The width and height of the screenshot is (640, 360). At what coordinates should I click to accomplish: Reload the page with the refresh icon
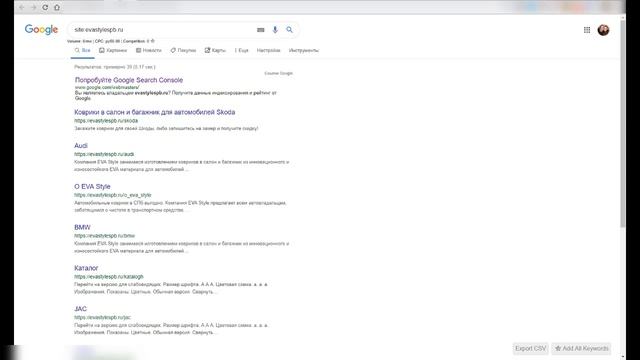pos(45,7)
